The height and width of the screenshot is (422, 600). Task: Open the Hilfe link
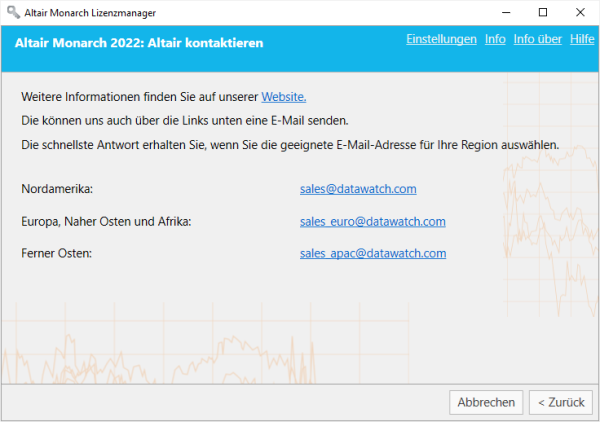582,39
